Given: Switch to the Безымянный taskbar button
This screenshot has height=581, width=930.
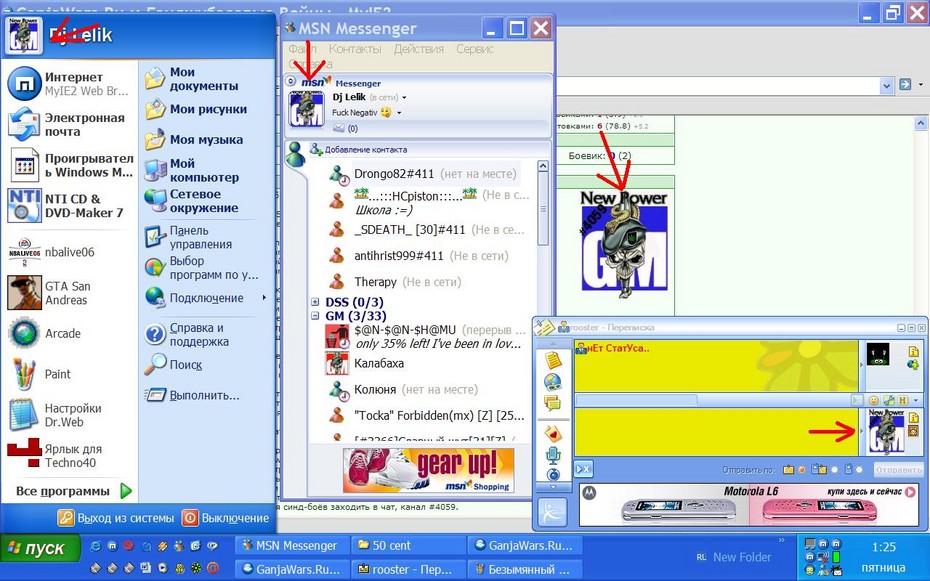Looking at the screenshot, I should click(x=524, y=569).
